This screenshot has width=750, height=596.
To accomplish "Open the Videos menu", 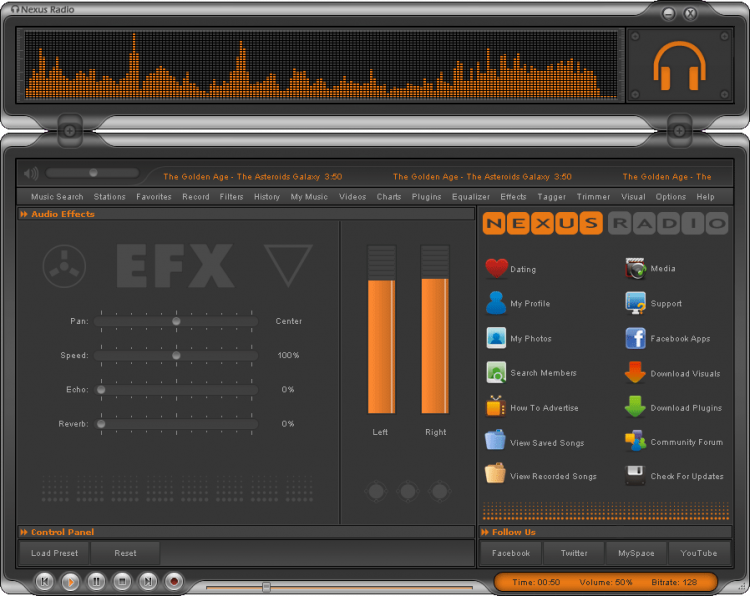I will (353, 197).
